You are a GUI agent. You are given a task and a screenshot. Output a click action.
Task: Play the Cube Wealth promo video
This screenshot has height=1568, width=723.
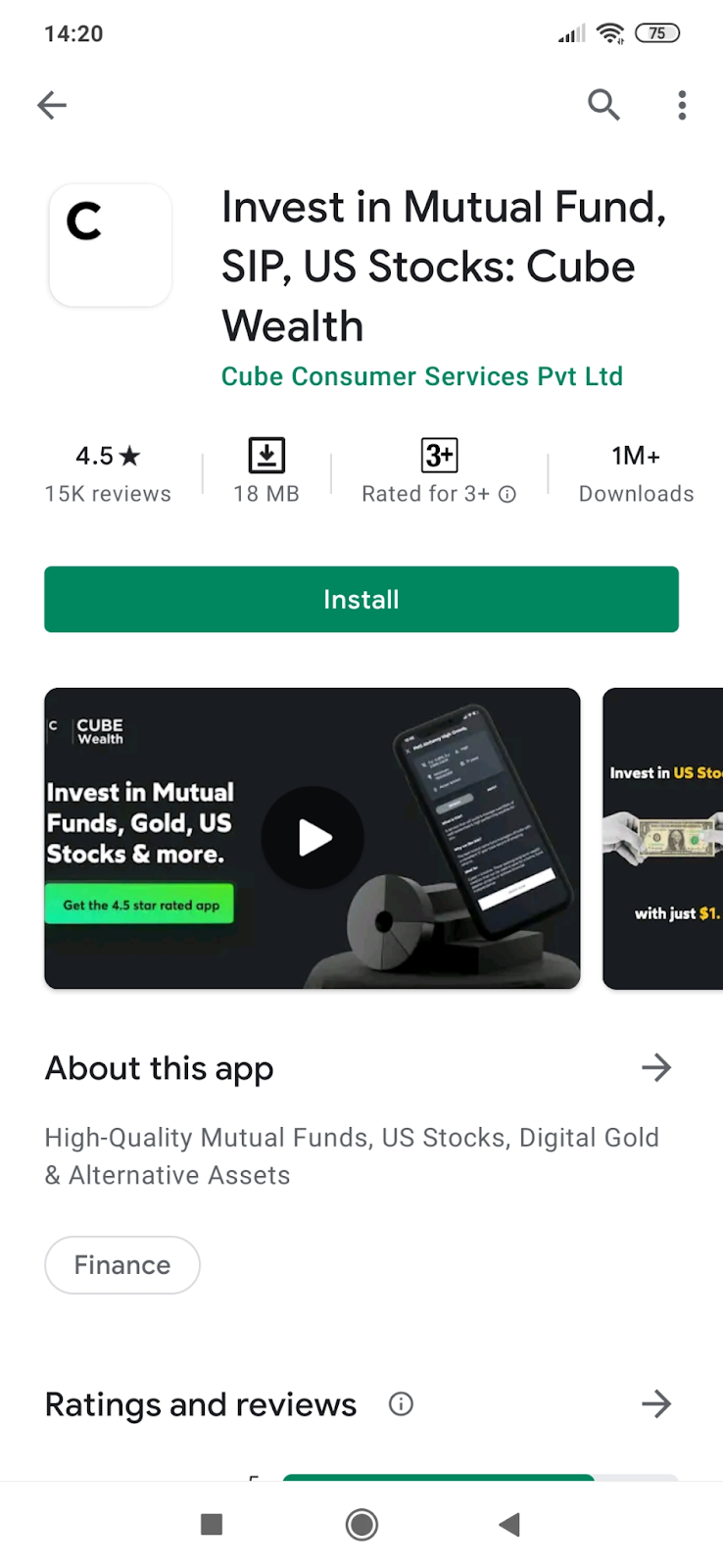[313, 838]
